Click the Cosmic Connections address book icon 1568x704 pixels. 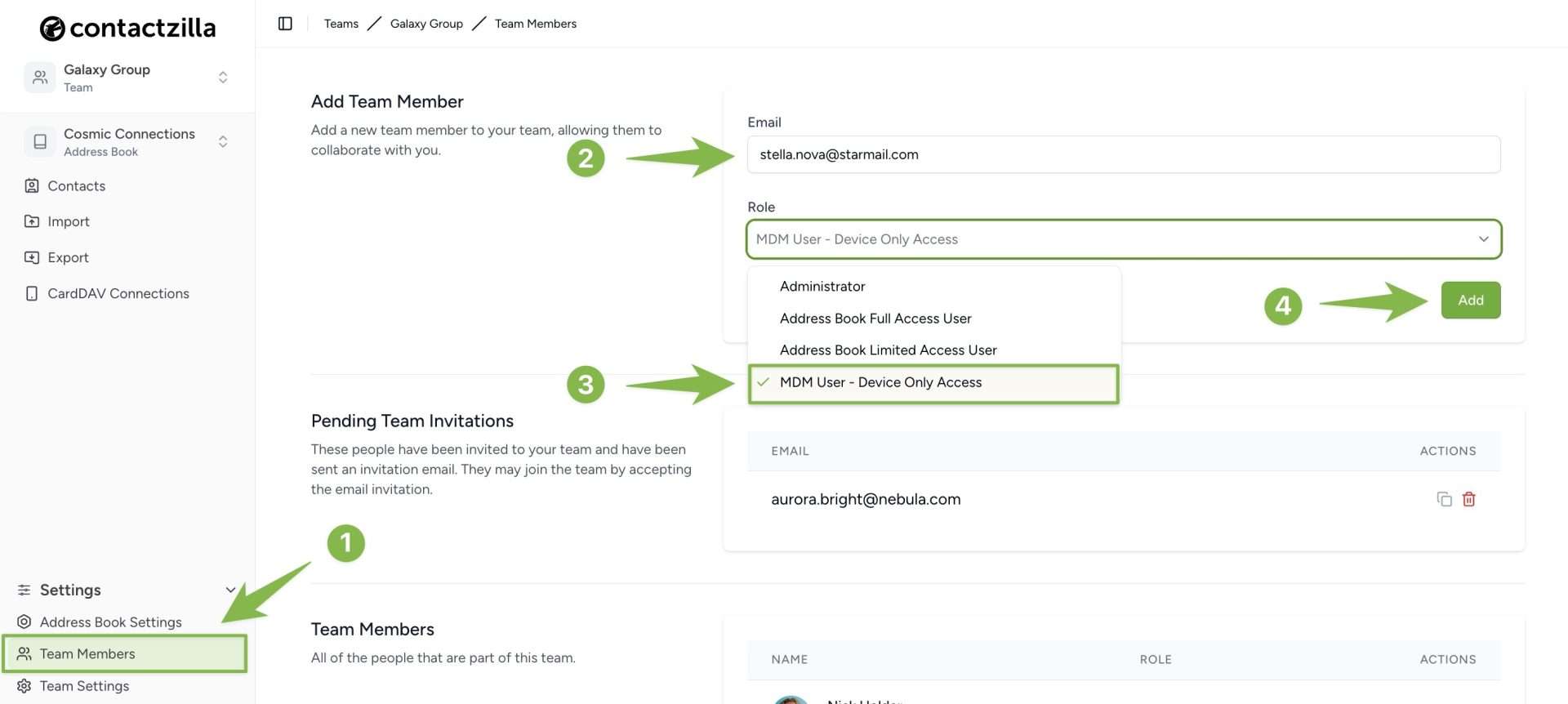click(x=39, y=142)
